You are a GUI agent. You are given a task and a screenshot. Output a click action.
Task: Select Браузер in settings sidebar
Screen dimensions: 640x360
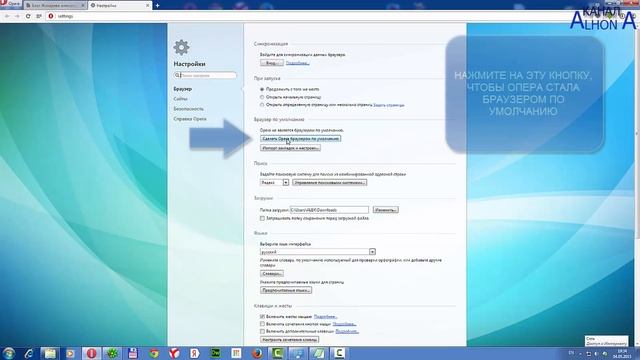coord(182,89)
